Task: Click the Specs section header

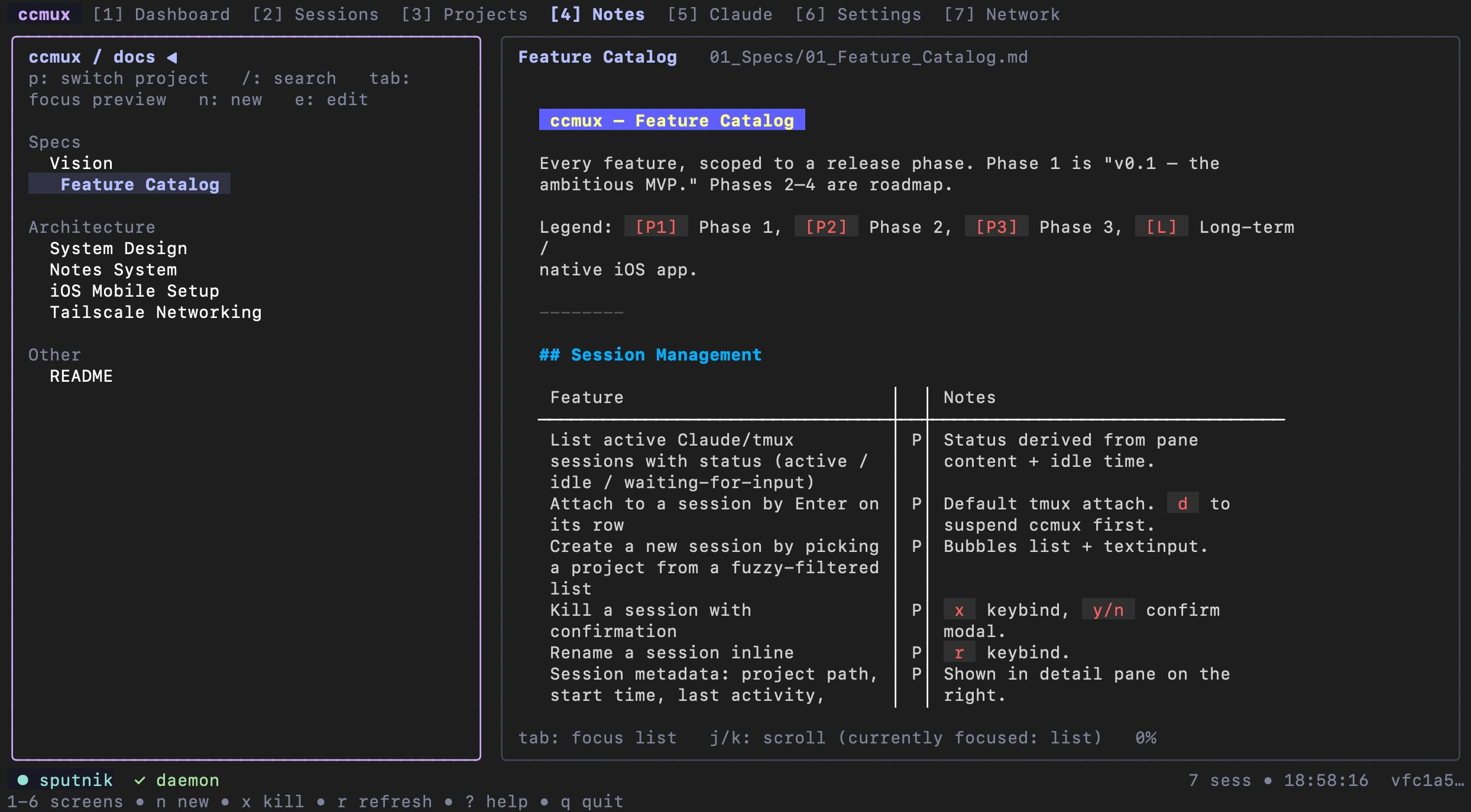Action: click(x=55, y=142)
